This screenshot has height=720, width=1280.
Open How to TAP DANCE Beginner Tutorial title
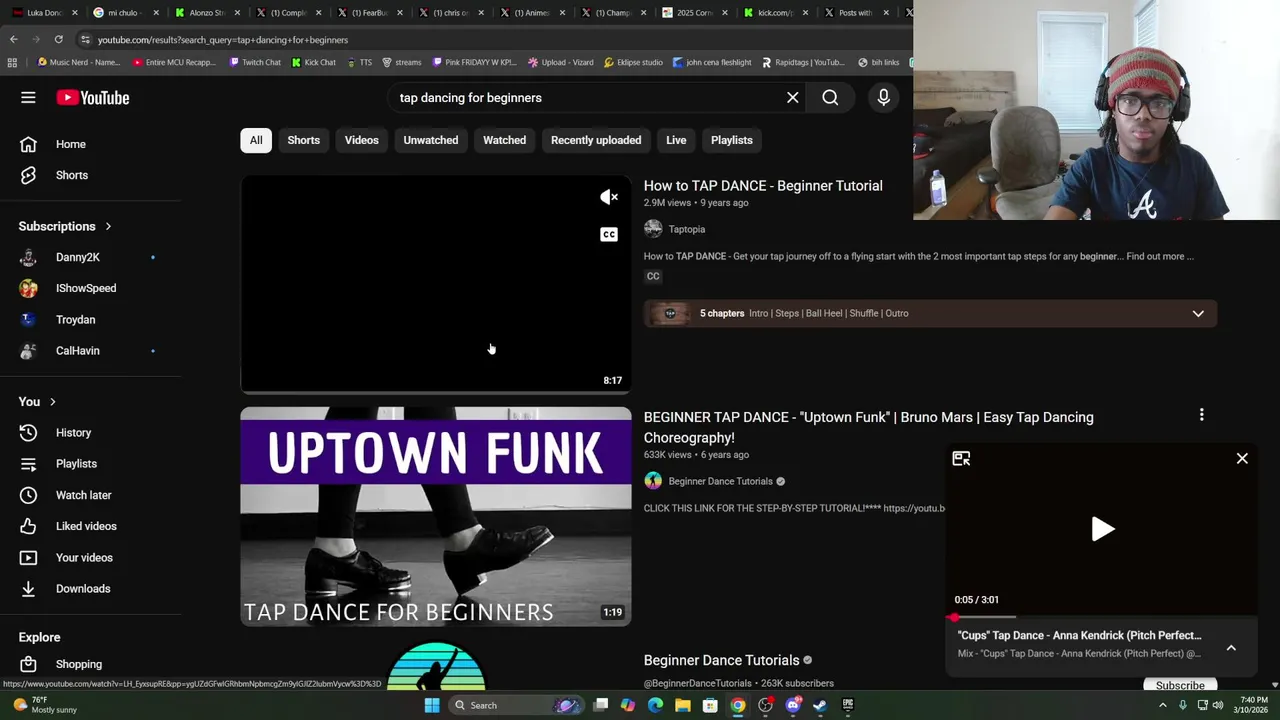[x=763, y=186]
